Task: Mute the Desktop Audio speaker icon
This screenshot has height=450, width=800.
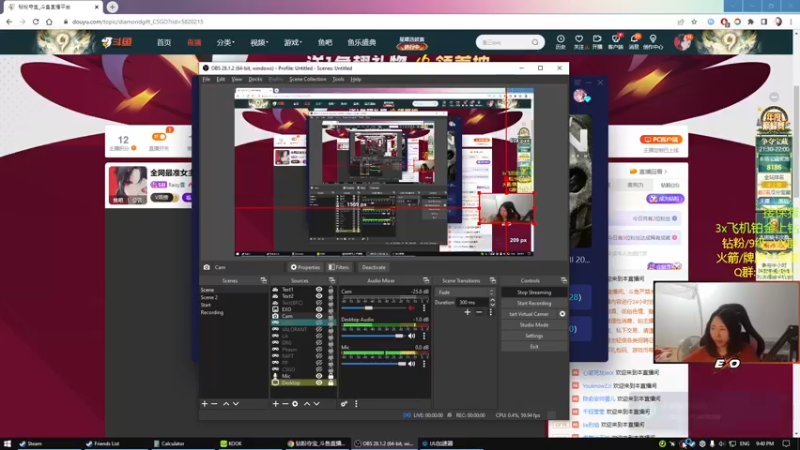Action: pyautogui.click(x=412, y=336)
